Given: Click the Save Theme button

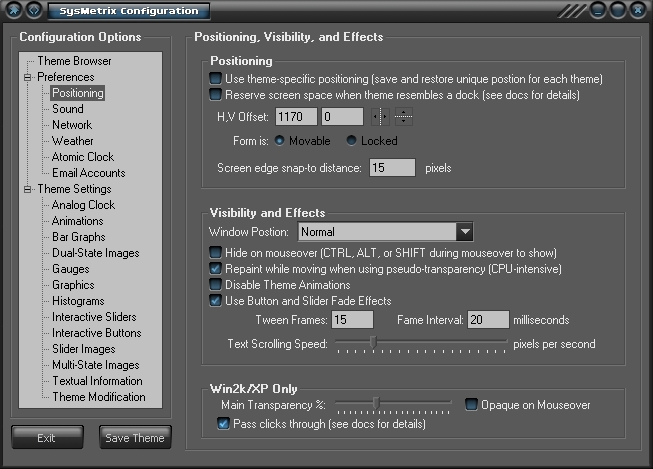Looking at the screenshot, I should 135,437.
